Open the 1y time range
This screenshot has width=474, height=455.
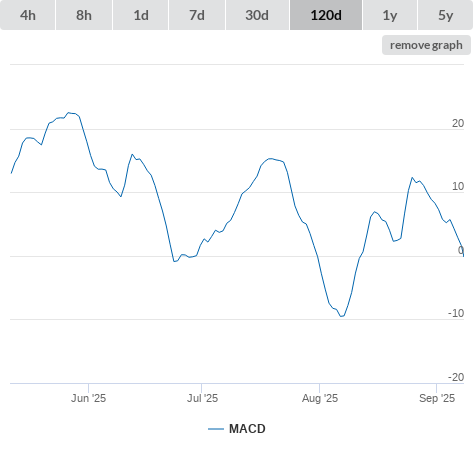(x=390, y=15)
